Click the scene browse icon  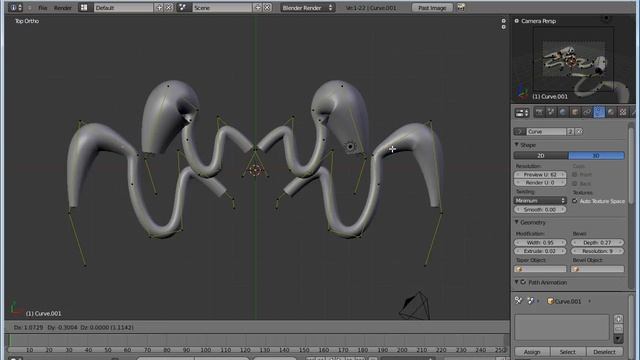(x=183, y=8)
